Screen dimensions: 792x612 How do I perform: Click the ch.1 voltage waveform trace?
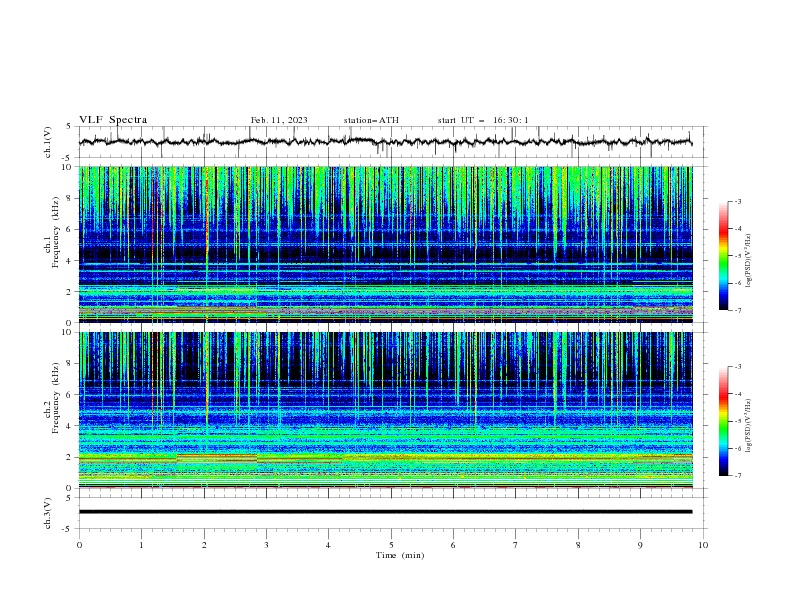(385, 142)
